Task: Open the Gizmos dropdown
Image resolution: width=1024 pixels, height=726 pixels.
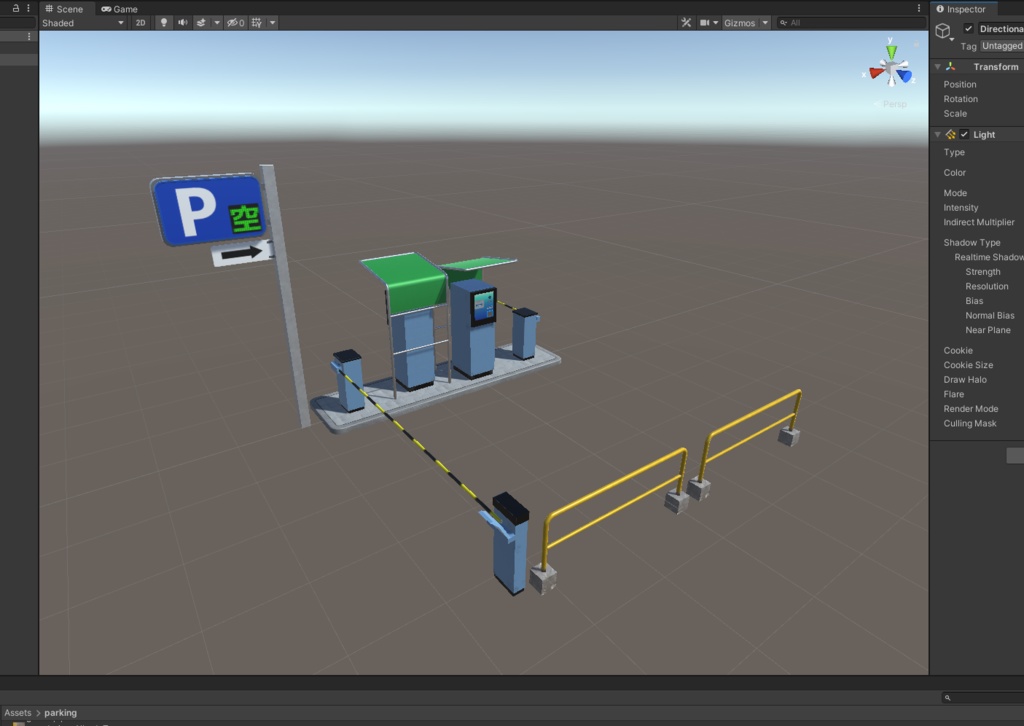Action: (x=764, y=21)
